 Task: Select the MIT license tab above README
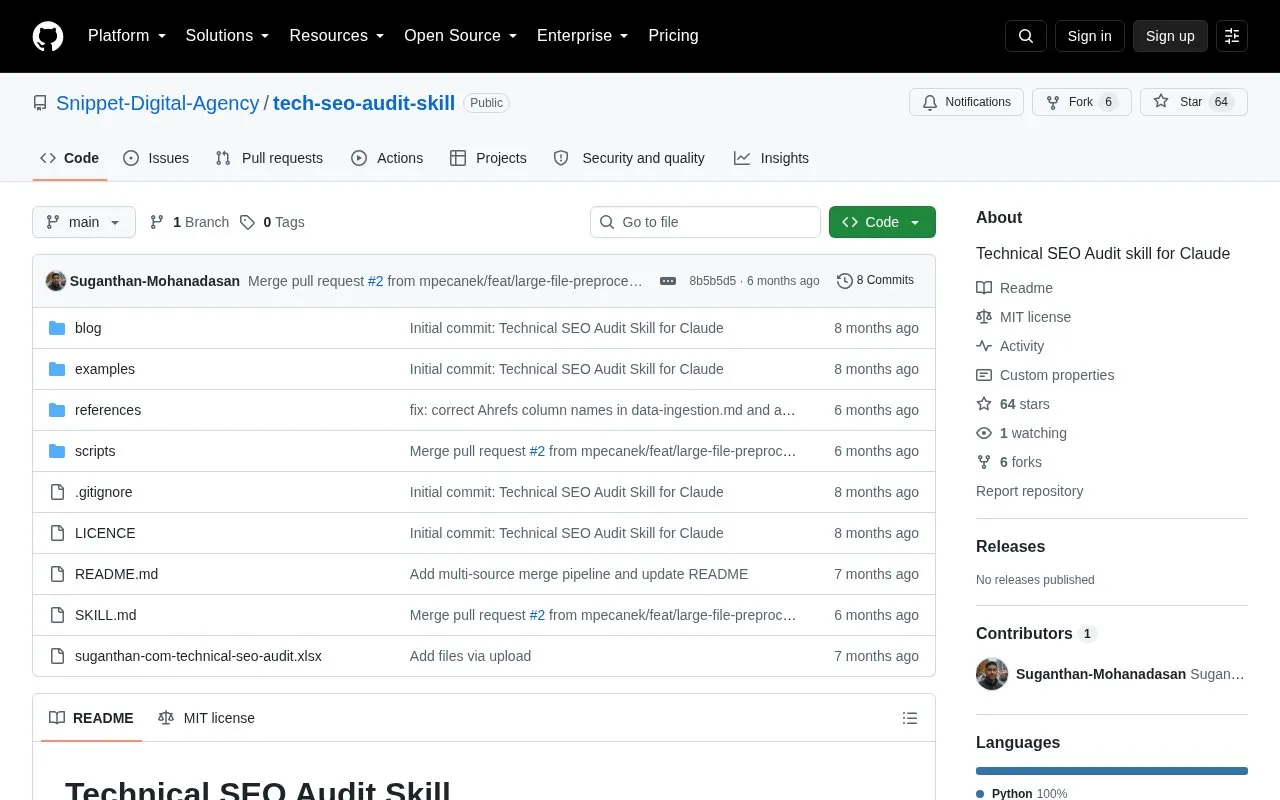[x=206, y=718]
